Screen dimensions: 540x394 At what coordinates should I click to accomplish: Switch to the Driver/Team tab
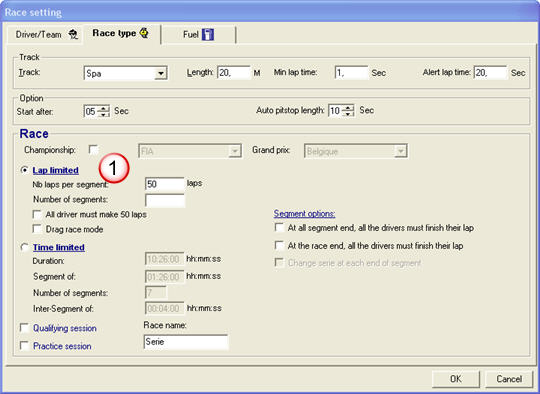pos(46,34)
